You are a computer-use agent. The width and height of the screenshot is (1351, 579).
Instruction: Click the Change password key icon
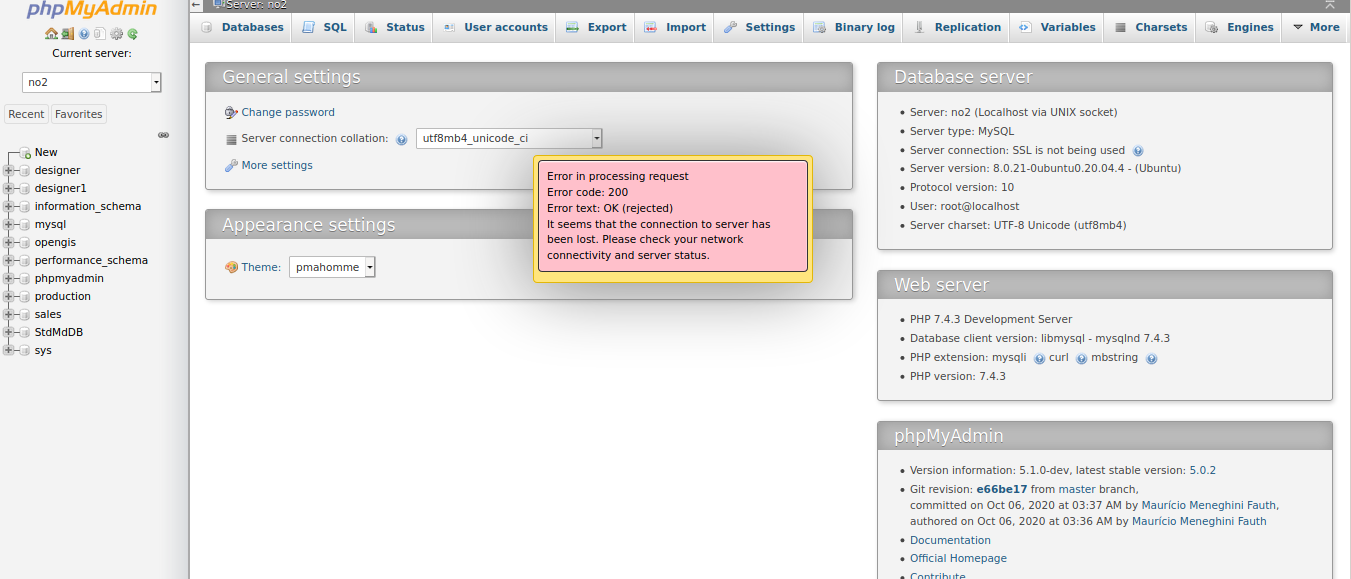point(231,113)
